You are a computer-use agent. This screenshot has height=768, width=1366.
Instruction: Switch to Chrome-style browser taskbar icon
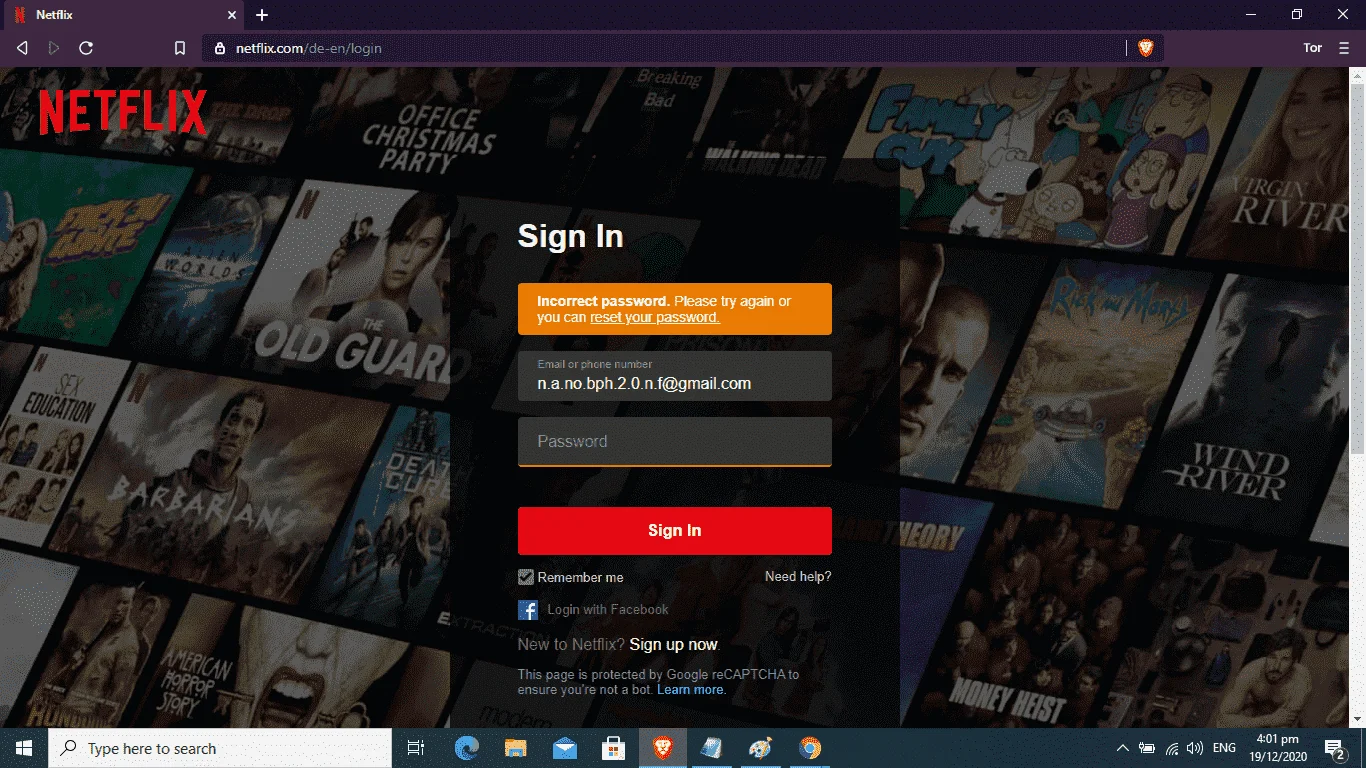810,748
